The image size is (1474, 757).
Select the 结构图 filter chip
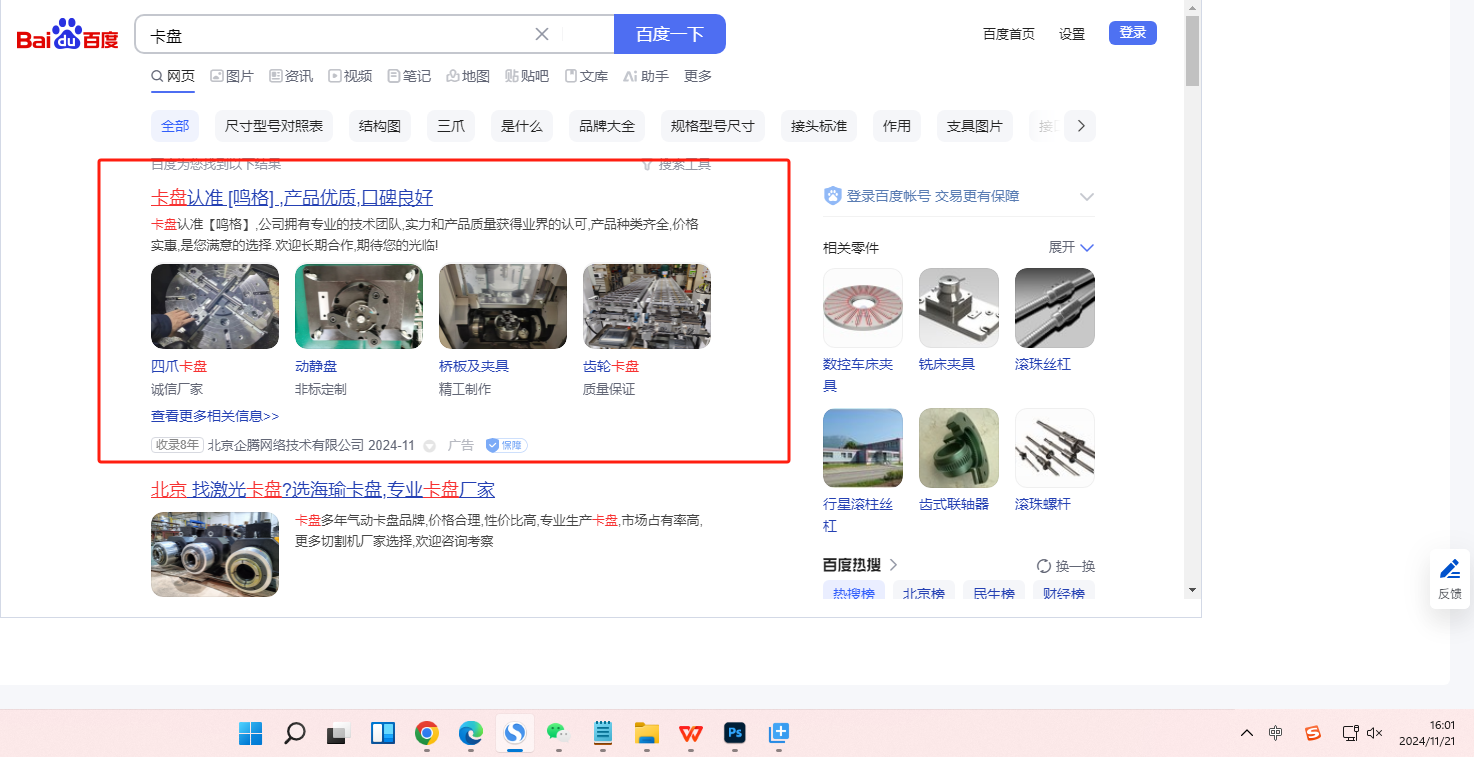click(x=380, y=126)
